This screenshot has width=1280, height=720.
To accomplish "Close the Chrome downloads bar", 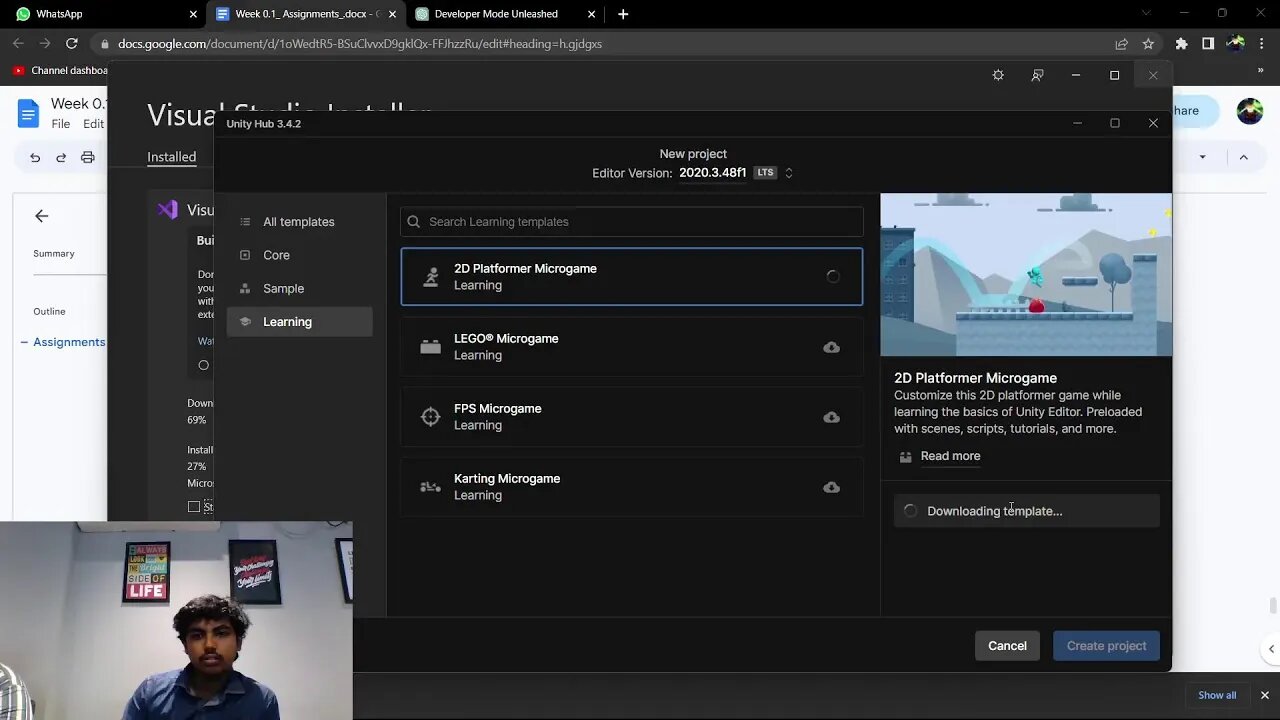I will (1264, 695).
